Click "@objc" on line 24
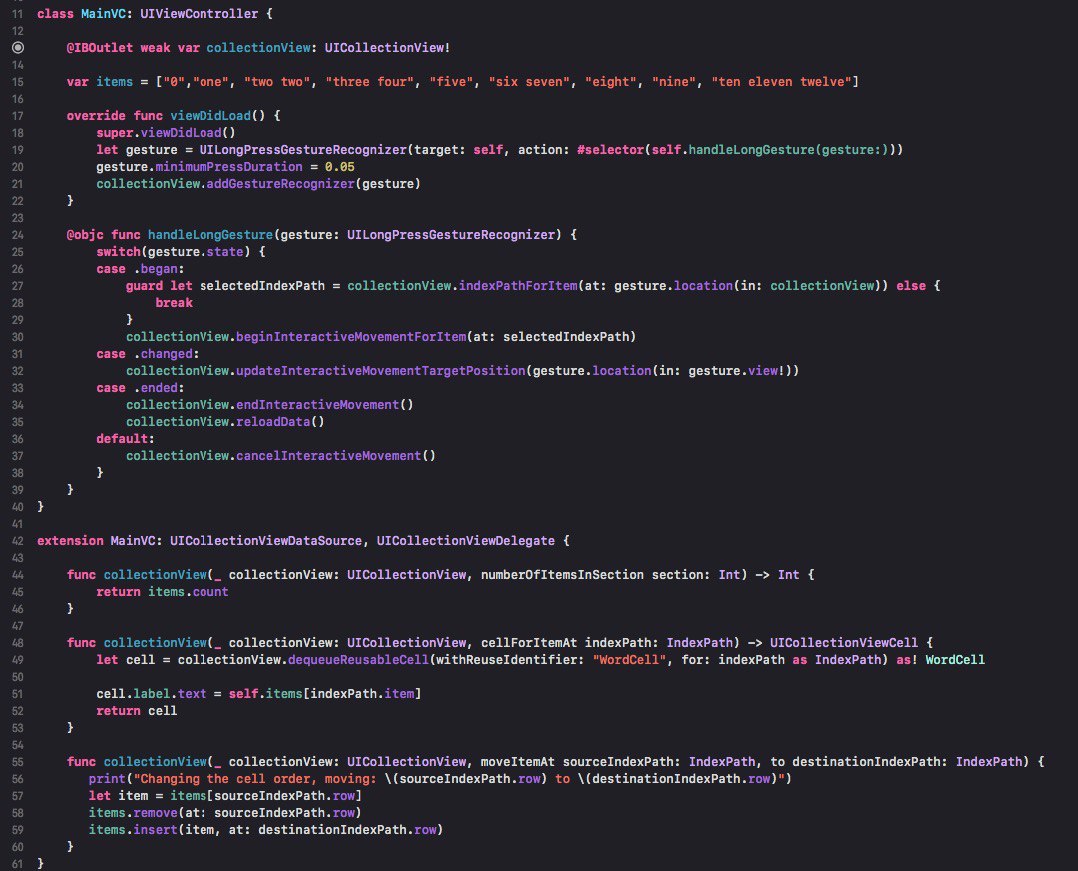 pyautogui.click(x=85, y=235)
